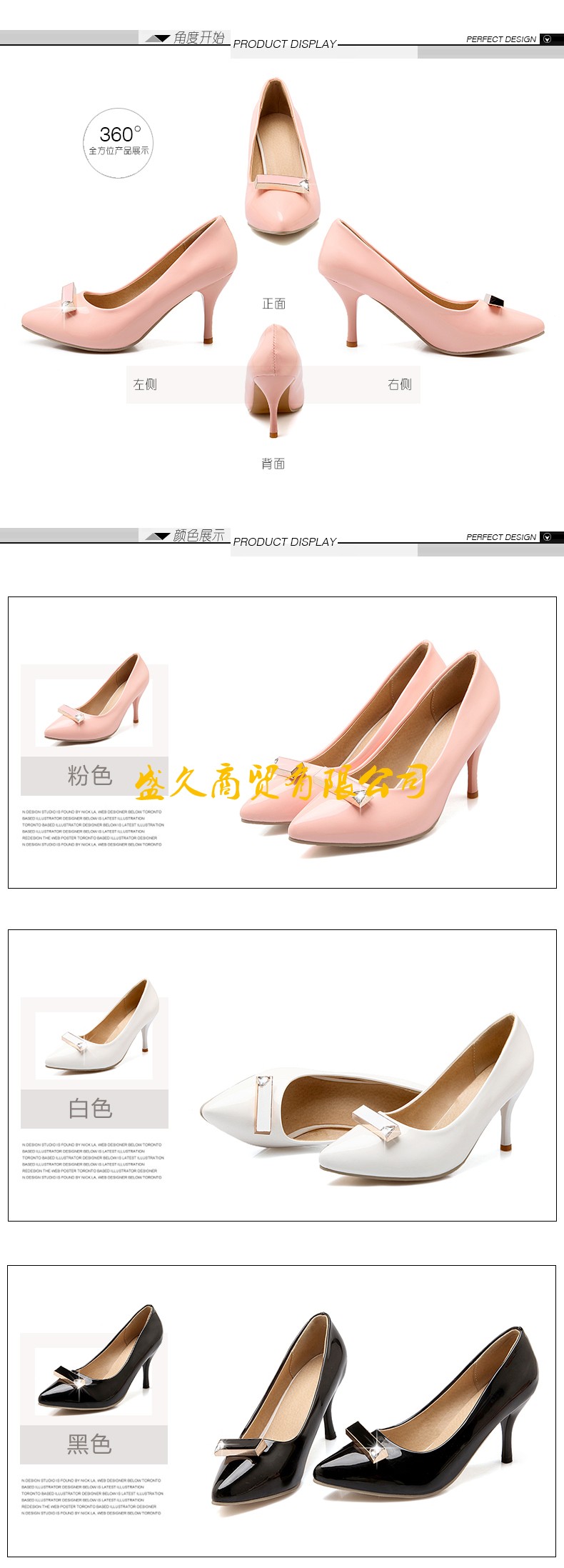
Task: Select the white shoe thumbnail above 白色
Action: 94,1036
